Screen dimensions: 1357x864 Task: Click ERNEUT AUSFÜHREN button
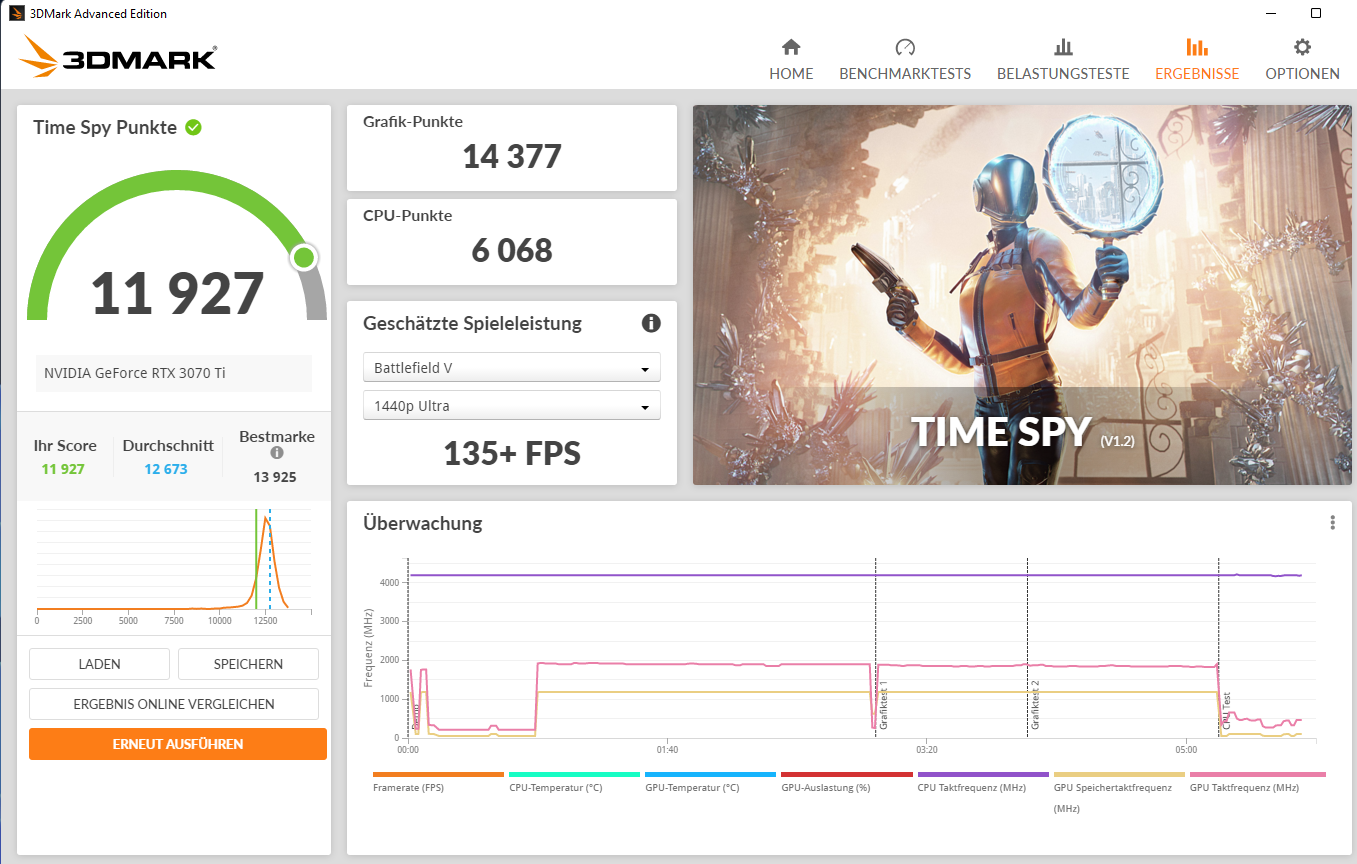[x=178, y=744]
